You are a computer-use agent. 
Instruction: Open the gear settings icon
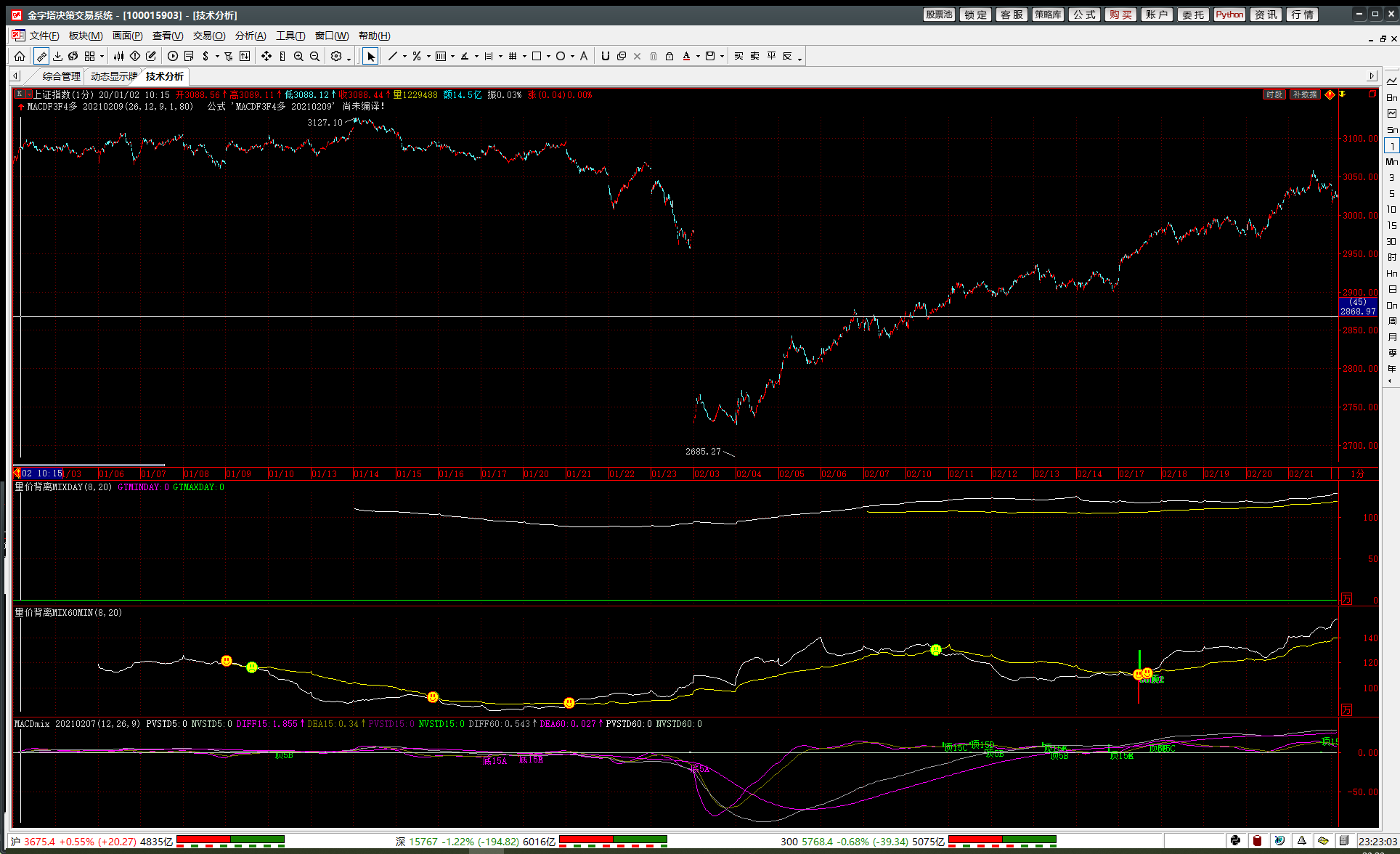336,56
